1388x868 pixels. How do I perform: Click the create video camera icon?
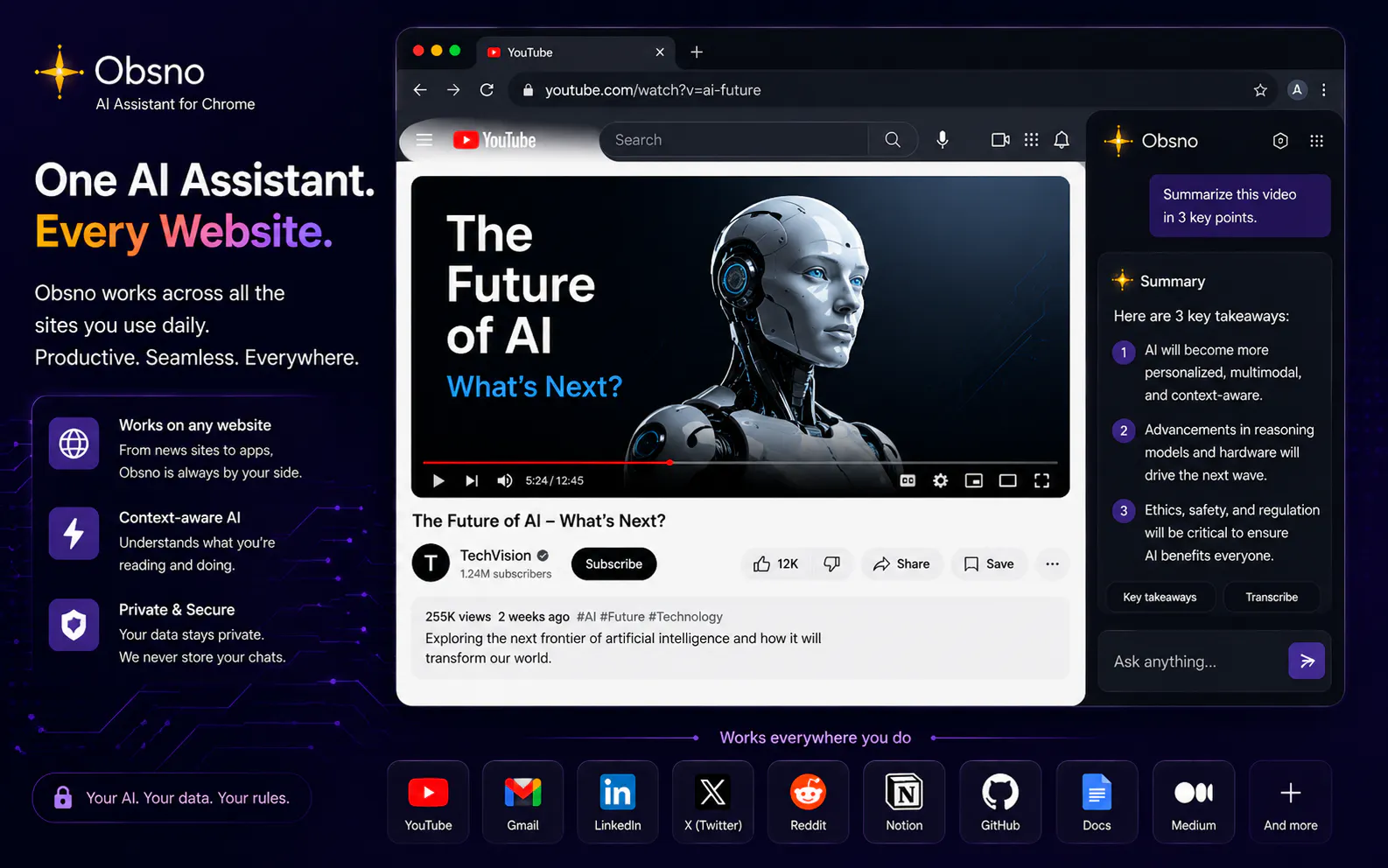1000,140
